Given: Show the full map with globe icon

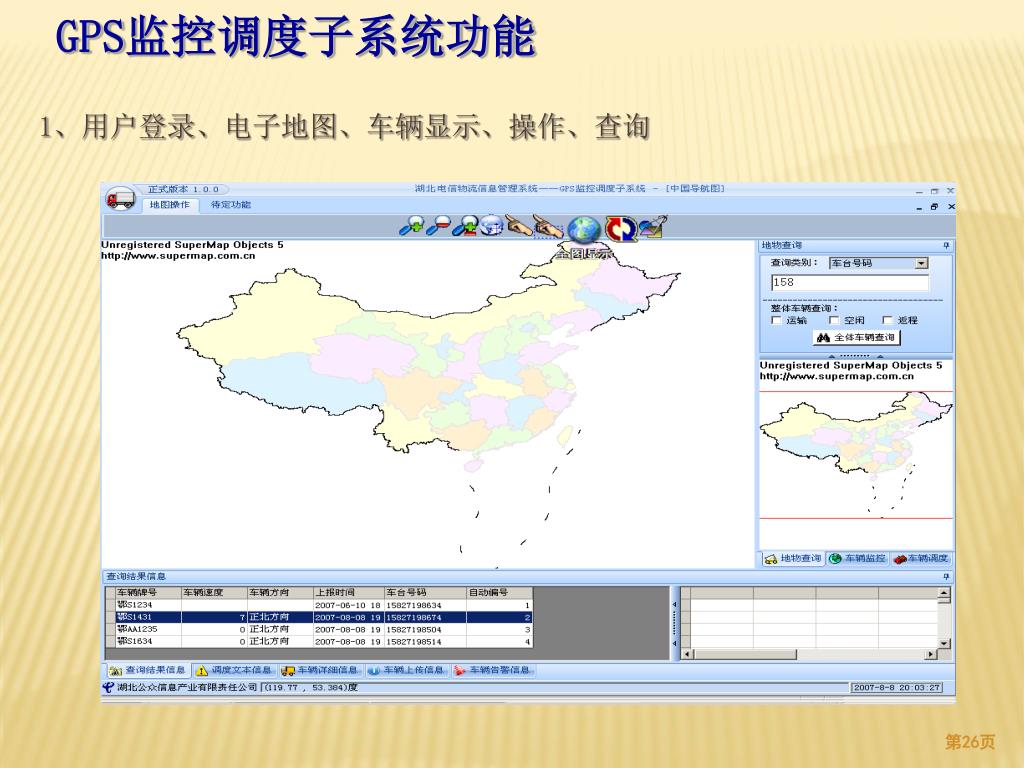Looking at the screenshot, I should pos(583,230).
